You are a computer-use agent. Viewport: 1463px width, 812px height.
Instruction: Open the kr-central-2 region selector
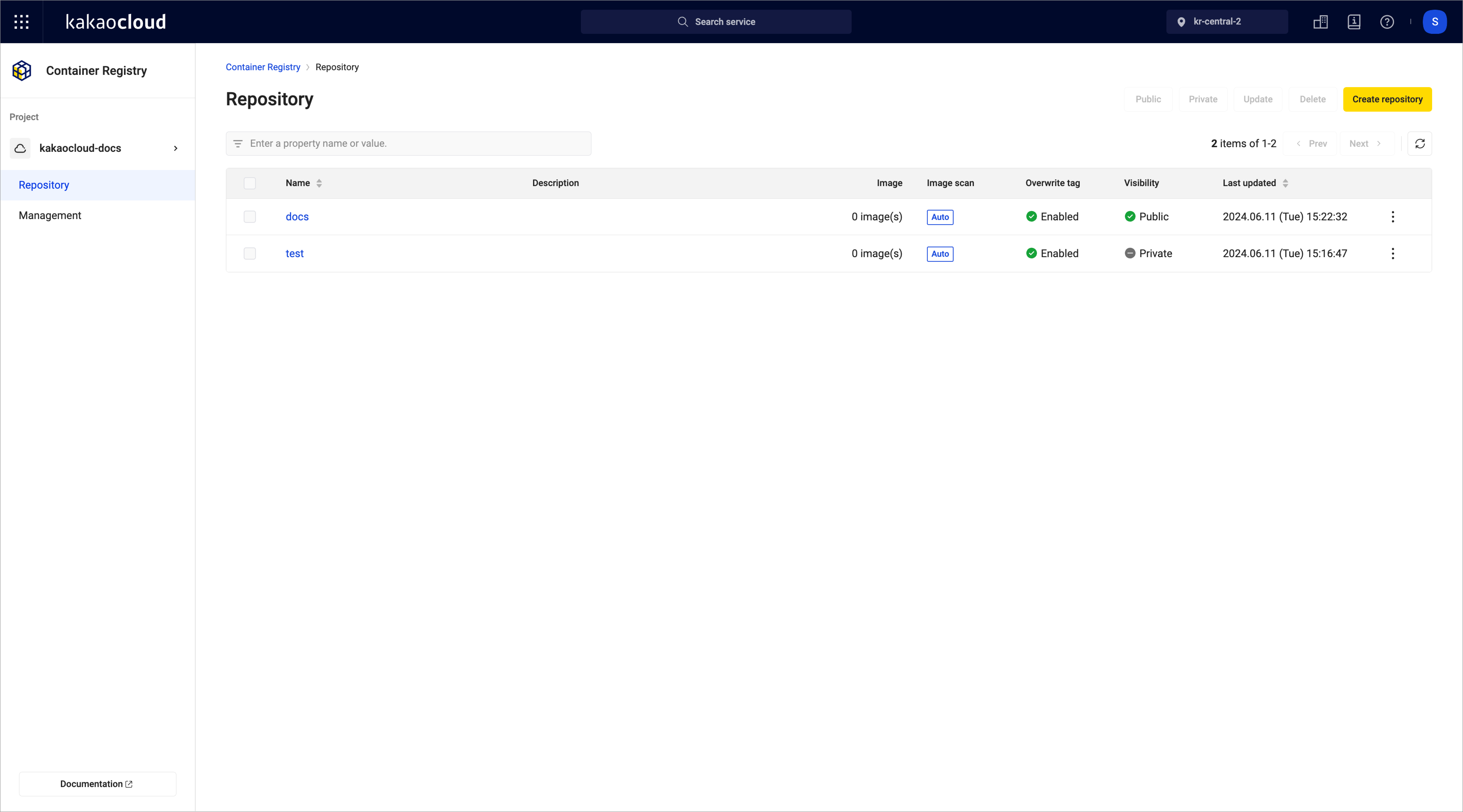pyautogui.click(x=1227, y=22)
